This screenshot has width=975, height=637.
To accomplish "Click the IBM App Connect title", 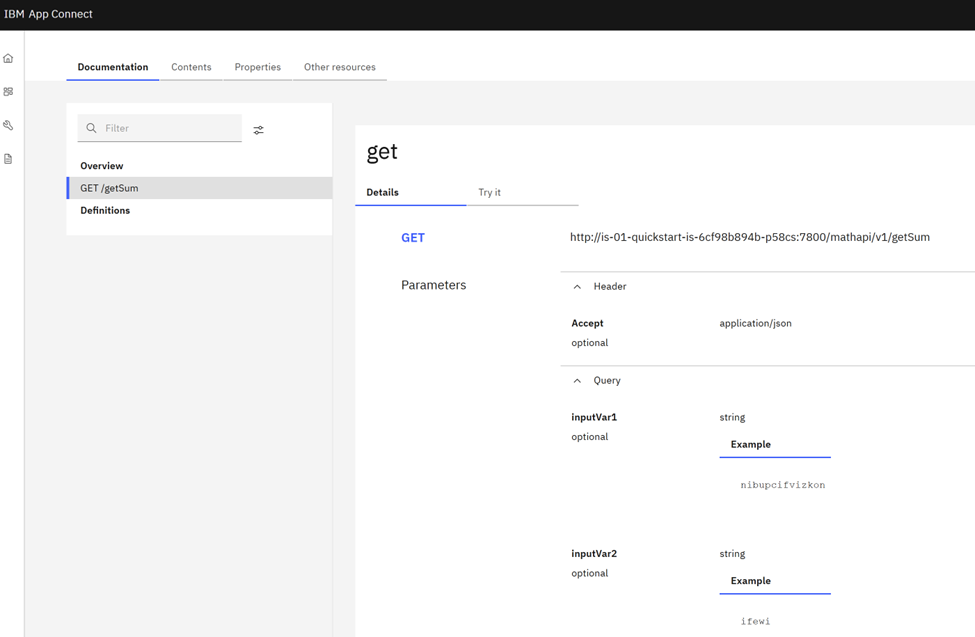I will point(48,14).
